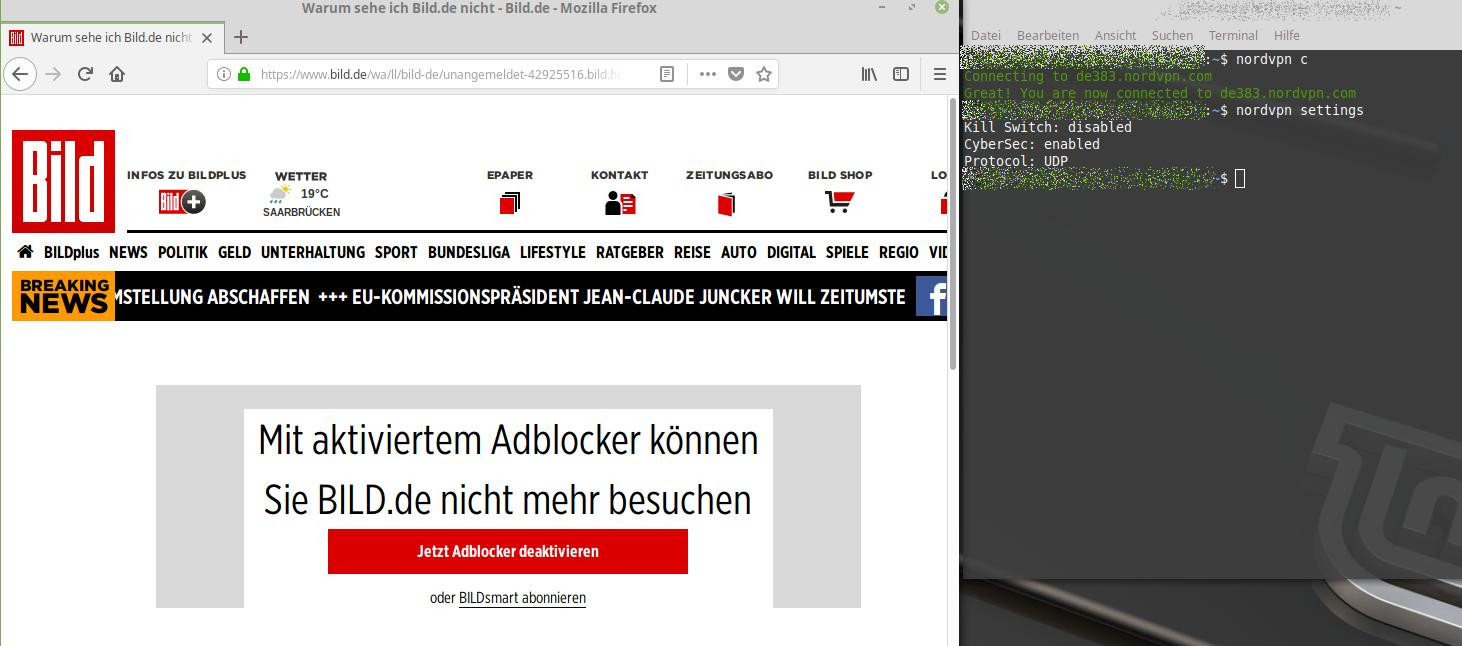Click the red Bild logo
This screenshot has width=1462, height=646.
pos(63,181)
